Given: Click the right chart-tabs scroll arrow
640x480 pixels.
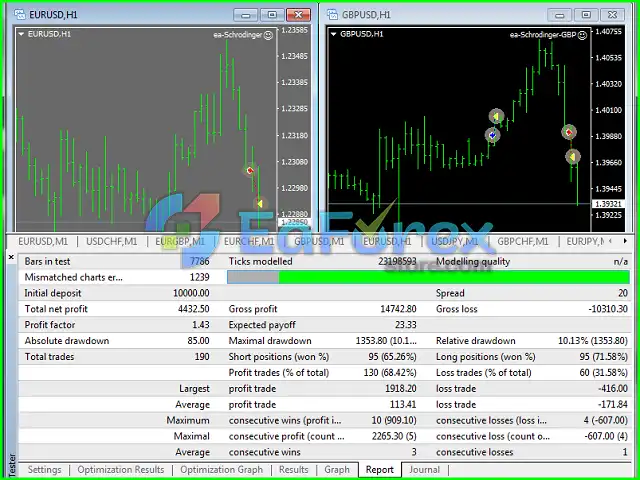Looking at the screenshot, I should pyautogui.click(x=625, y=241).
